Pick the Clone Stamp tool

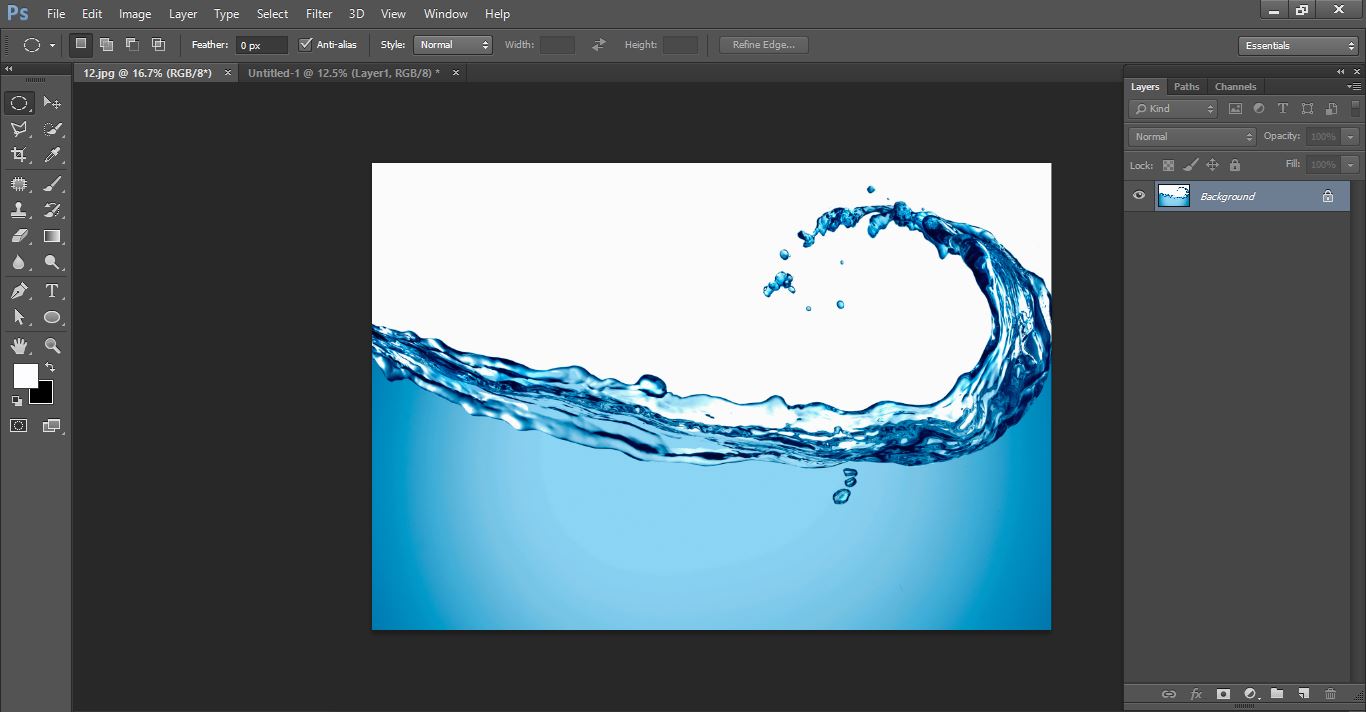[18, 210]
